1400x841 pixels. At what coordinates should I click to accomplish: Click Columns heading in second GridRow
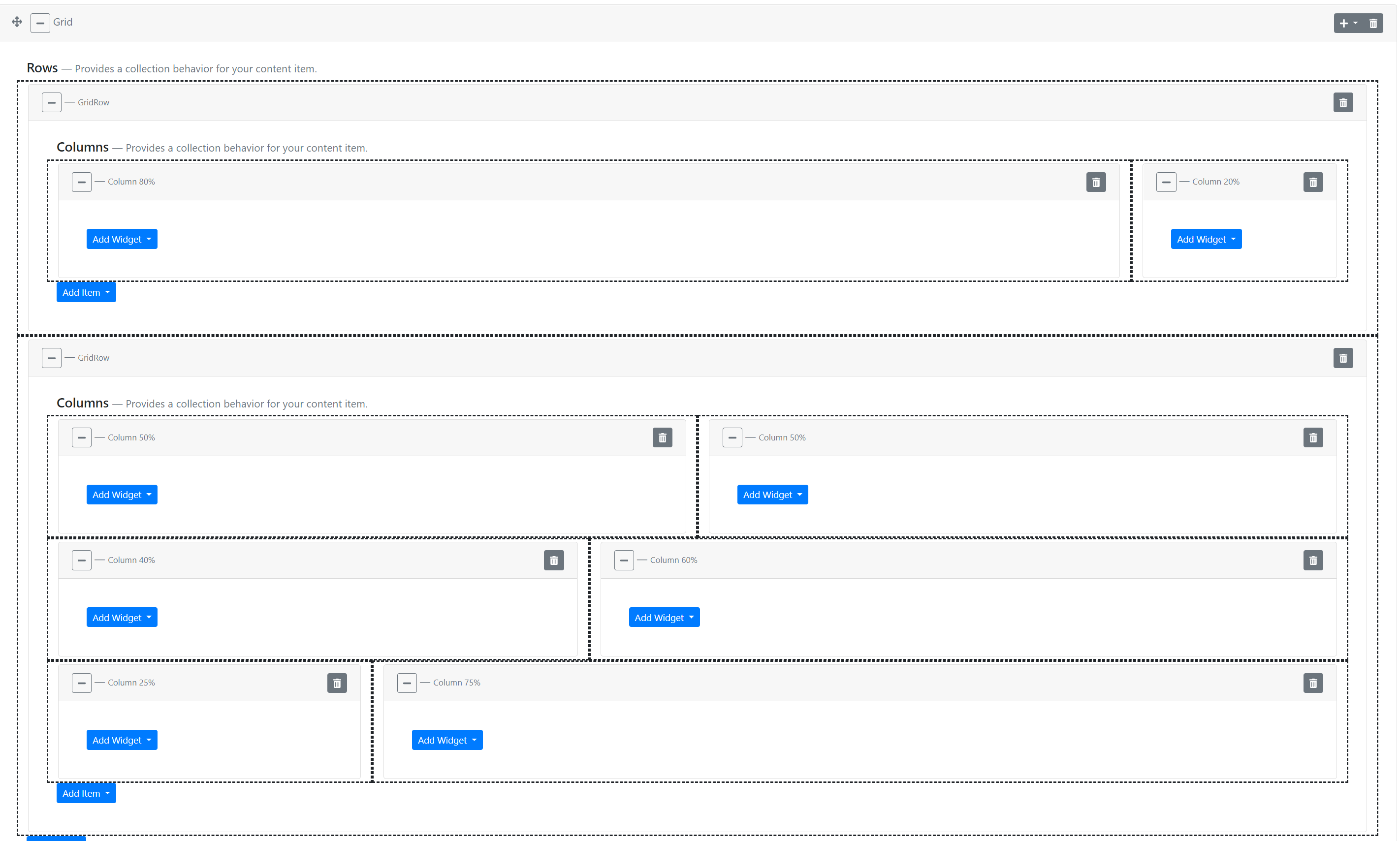[83, 403]
